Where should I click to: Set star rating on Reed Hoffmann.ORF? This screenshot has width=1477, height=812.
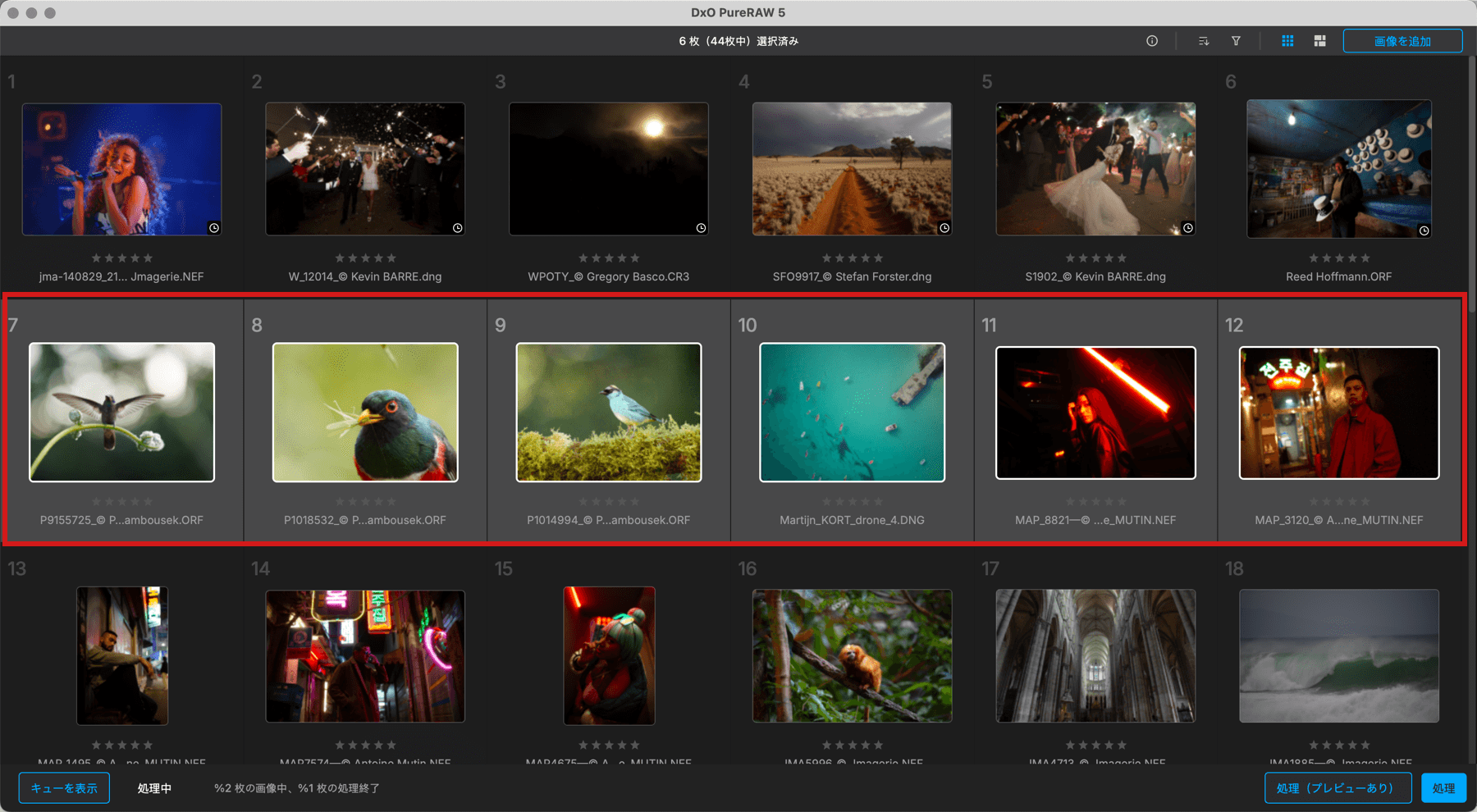click(1339, 258)
